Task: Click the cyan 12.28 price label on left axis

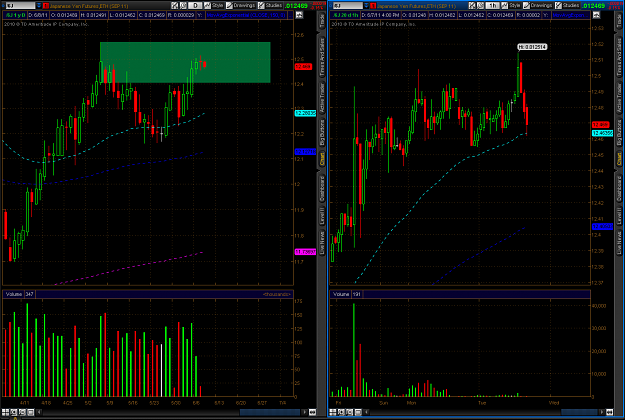Action: (305, 113)
